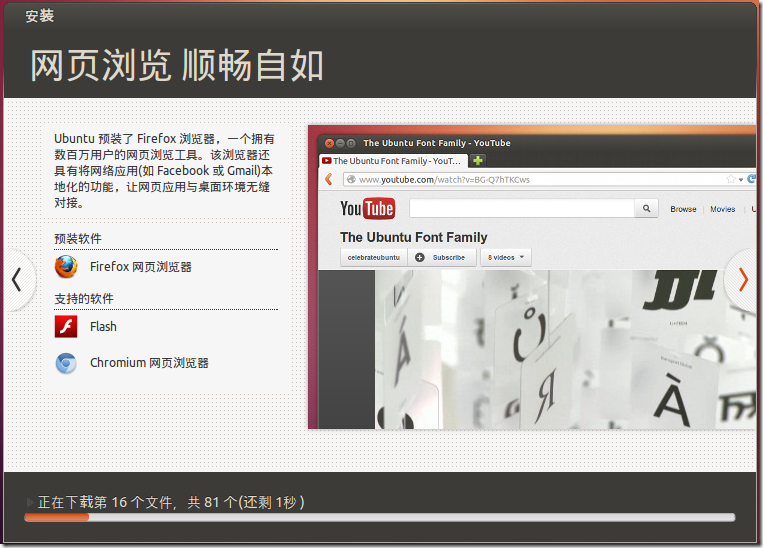
Task: Click the Ubuntu font video frame
Action: [x=565, y=349]
